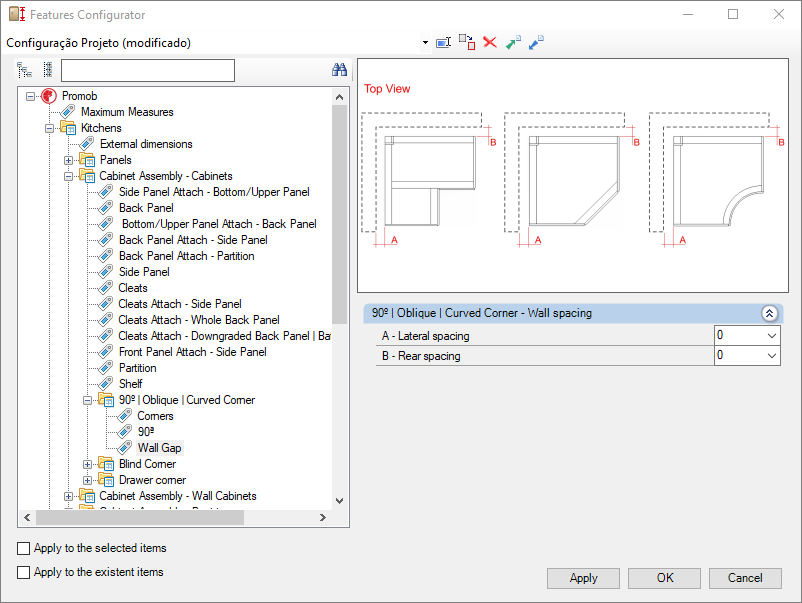The width and height of the screenshot is (802, 603).
Task: Select Front Panel Attach - Side Panel
Action: [x=192, y=352]
